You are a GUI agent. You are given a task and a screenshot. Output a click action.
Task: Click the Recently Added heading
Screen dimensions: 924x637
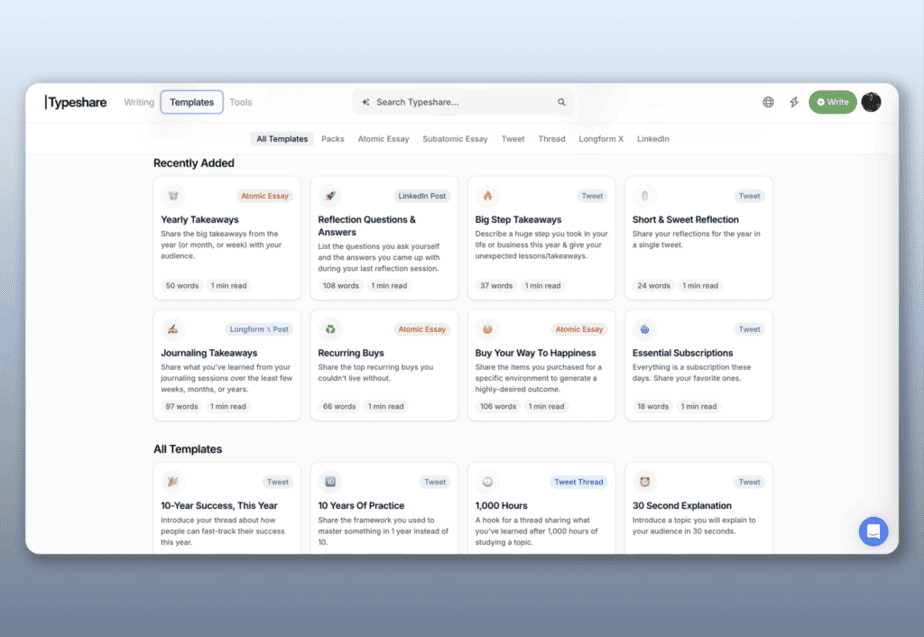coord(194,163)
